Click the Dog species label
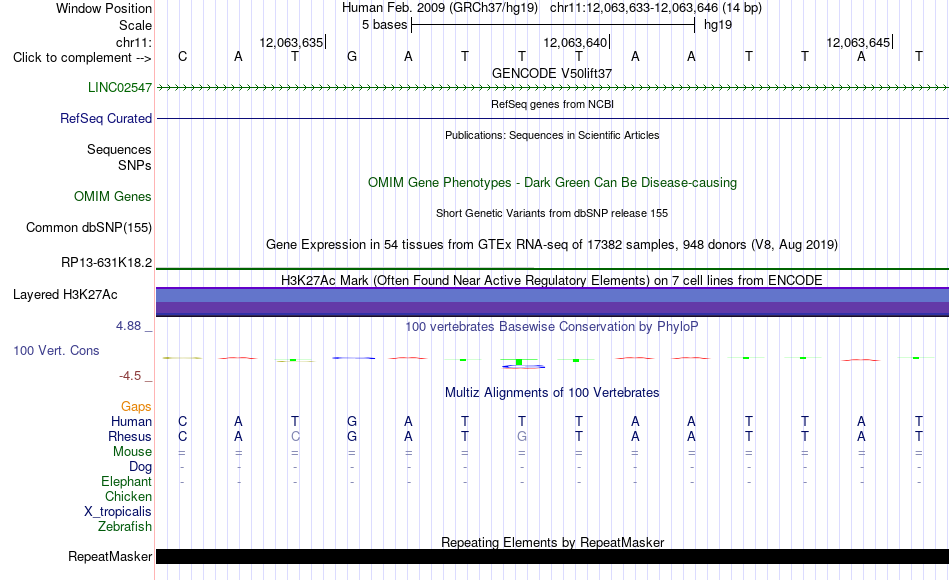Image resolution: width=950 pixels, height=580 pixels. (141, 467)
